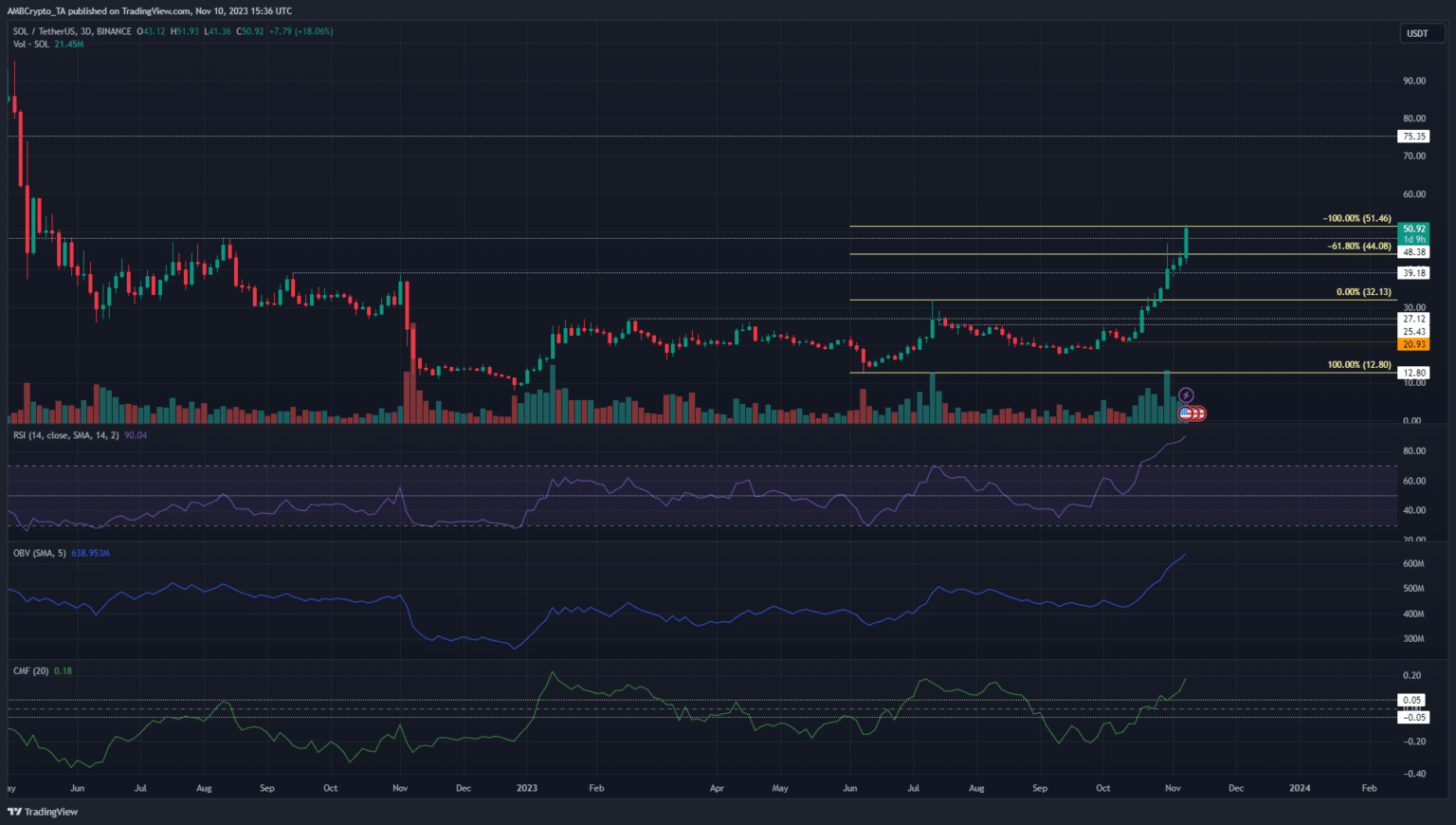Select the -100.00% (51.46) Fibonacci level
The image size is (1456, 825).
click(x=1356, y=219)
